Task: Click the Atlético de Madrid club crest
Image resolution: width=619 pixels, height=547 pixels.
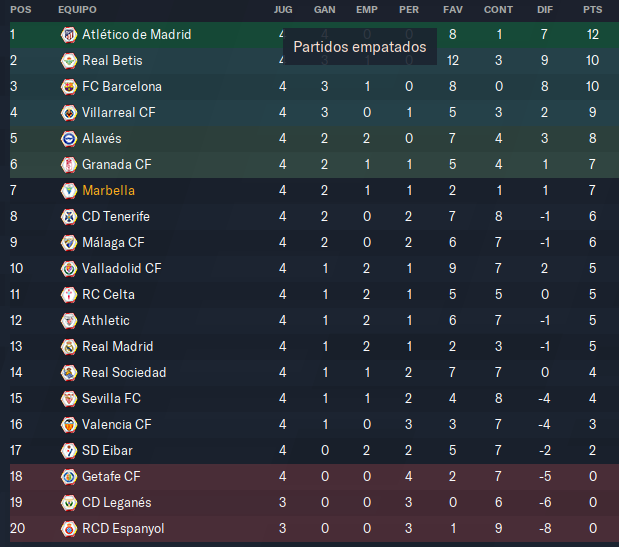Action: click(69, 35)
